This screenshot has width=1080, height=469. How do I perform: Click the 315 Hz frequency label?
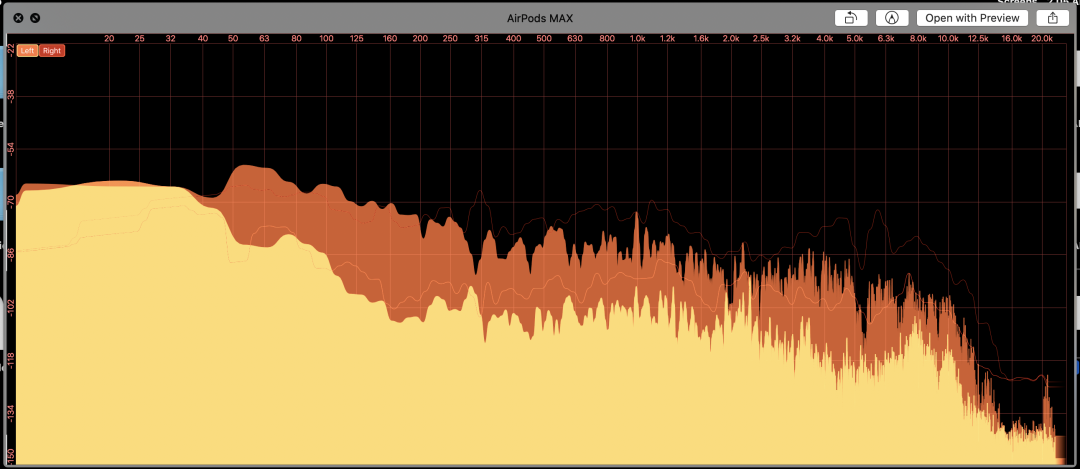(x=481, y=39)
